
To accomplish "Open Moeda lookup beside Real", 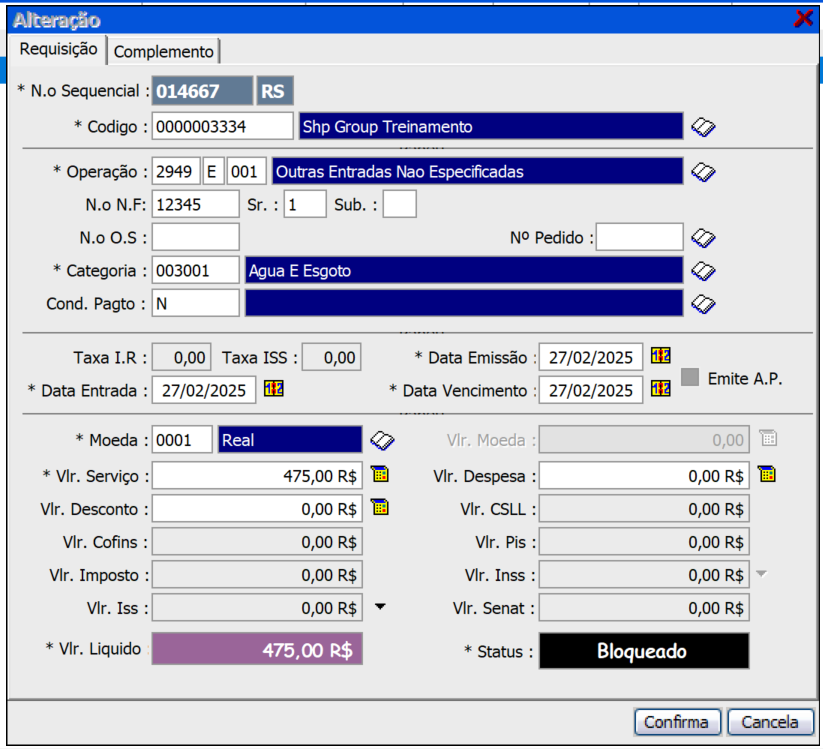I will point(382,440).
